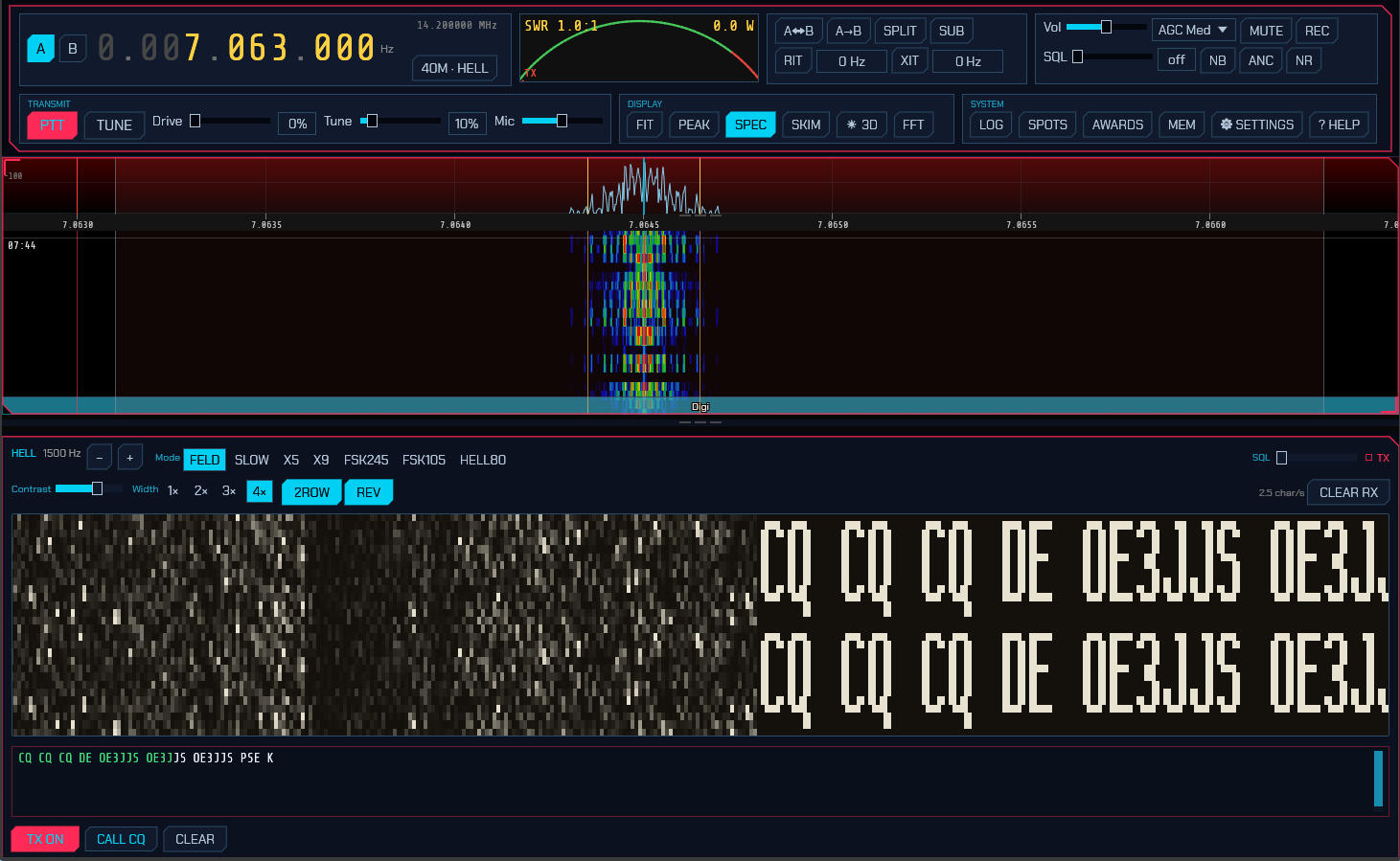Clear received Hell text with CLEAR RX

click(1348, 492)
